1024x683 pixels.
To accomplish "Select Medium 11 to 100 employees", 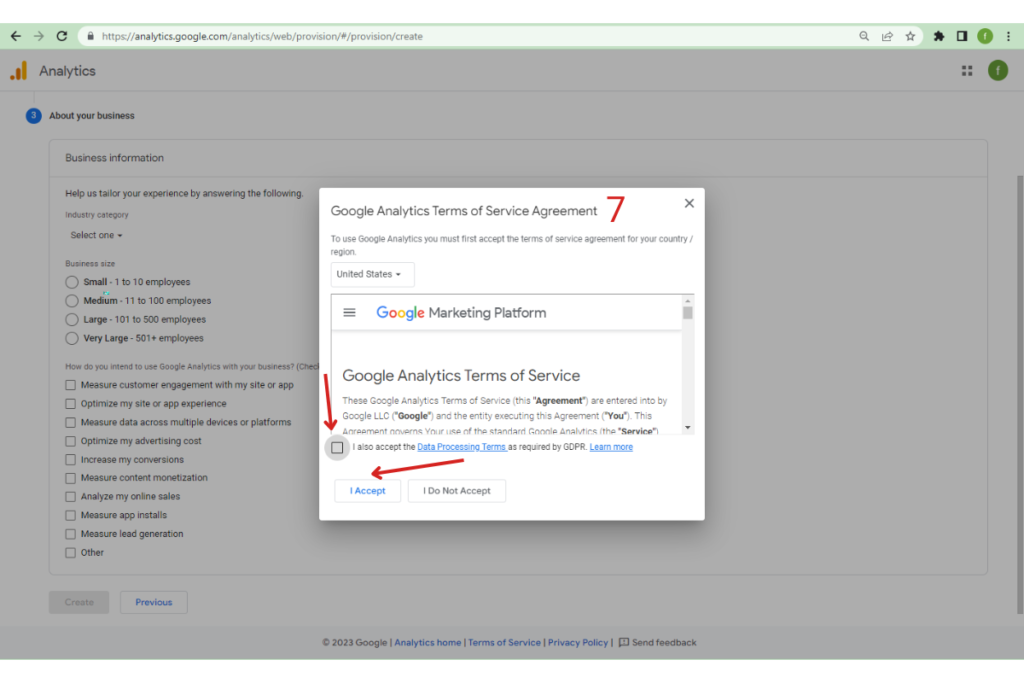I will tap(72, 301).
